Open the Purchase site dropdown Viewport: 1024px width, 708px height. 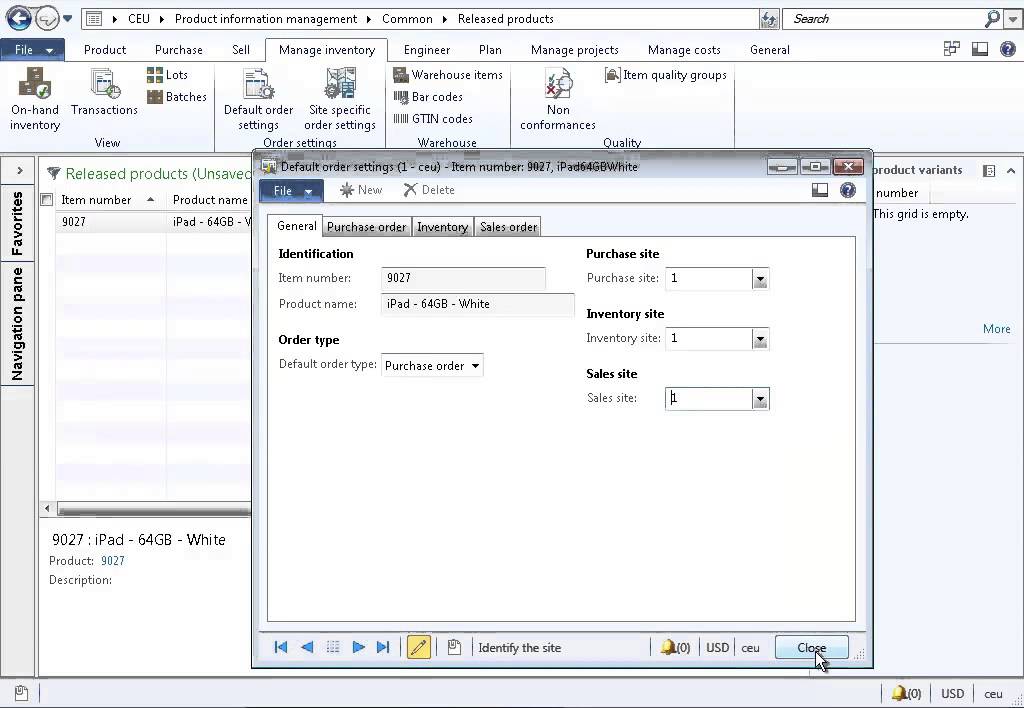pyautogui.click(x=760, y=279)
